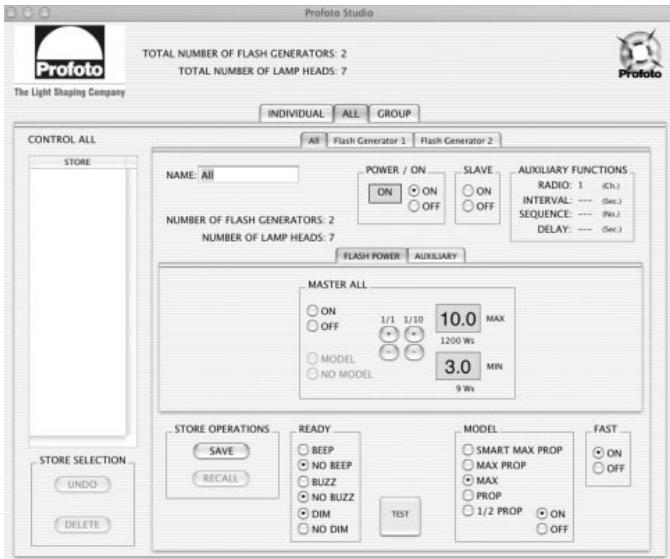Set FAST recycling ON
This screenshot has width=670, height=559.
coord(599,453)
